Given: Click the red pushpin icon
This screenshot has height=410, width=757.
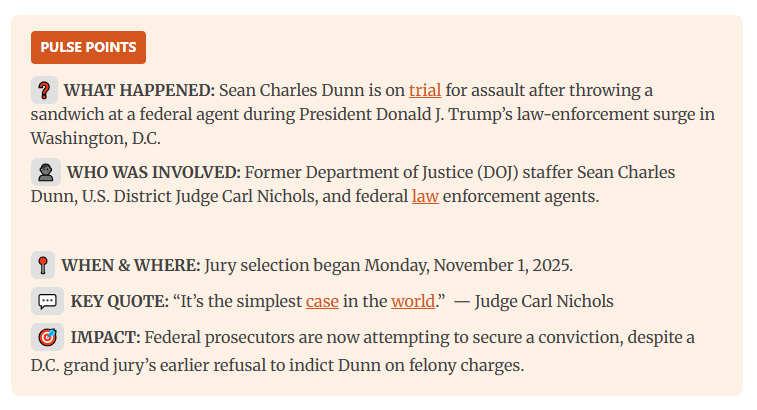Looking at the screenshot, I should [x=43, y=265].
